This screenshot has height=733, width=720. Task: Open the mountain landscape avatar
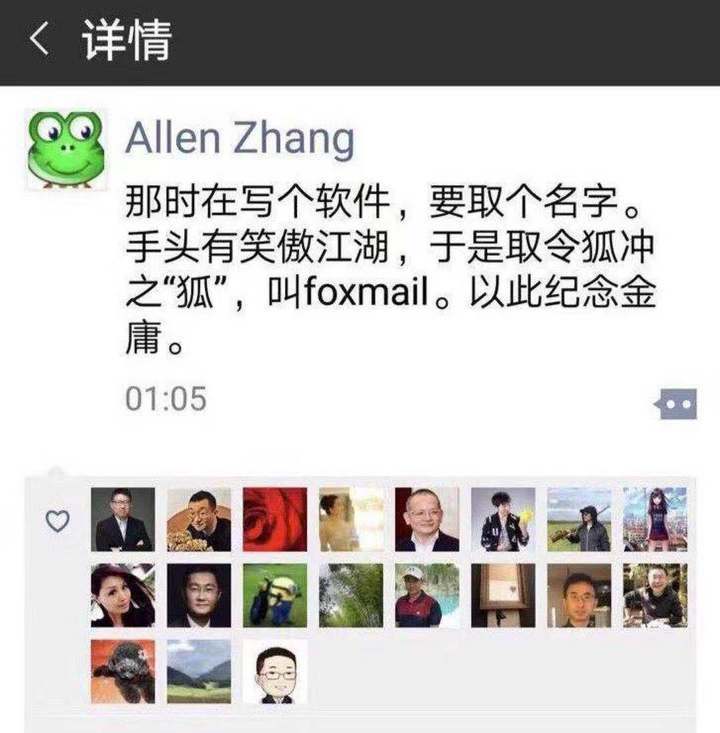pyautogui.click(x=199, y=672)
